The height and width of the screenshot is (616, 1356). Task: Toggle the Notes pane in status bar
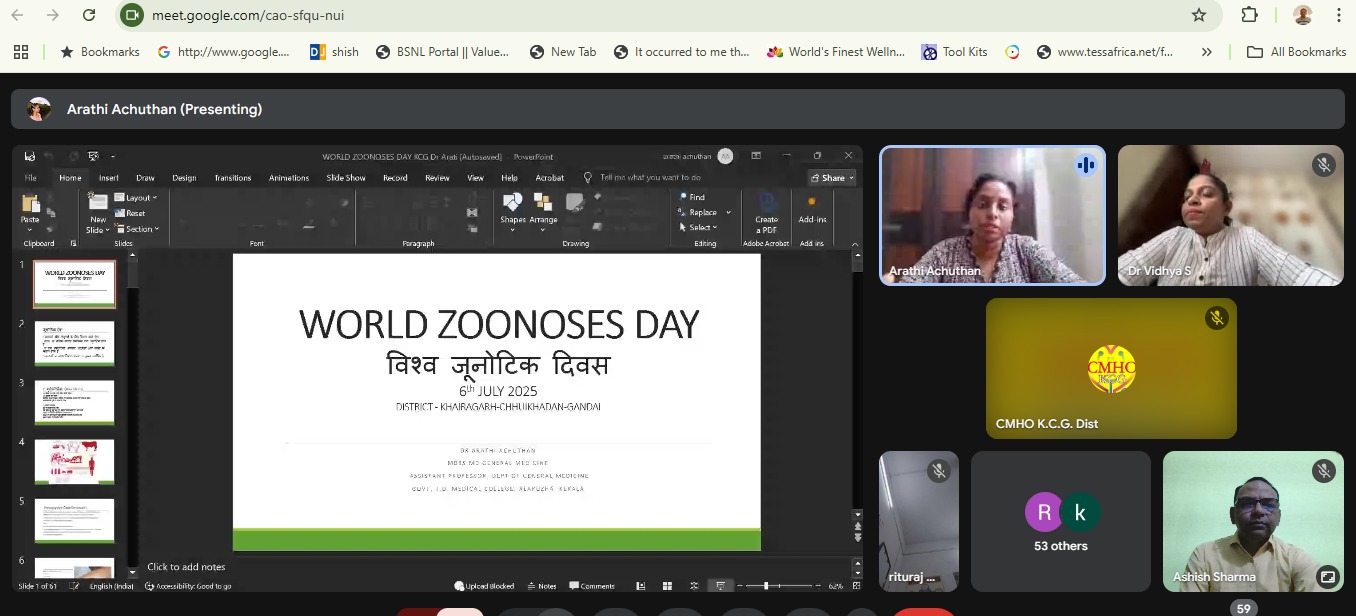541,586
